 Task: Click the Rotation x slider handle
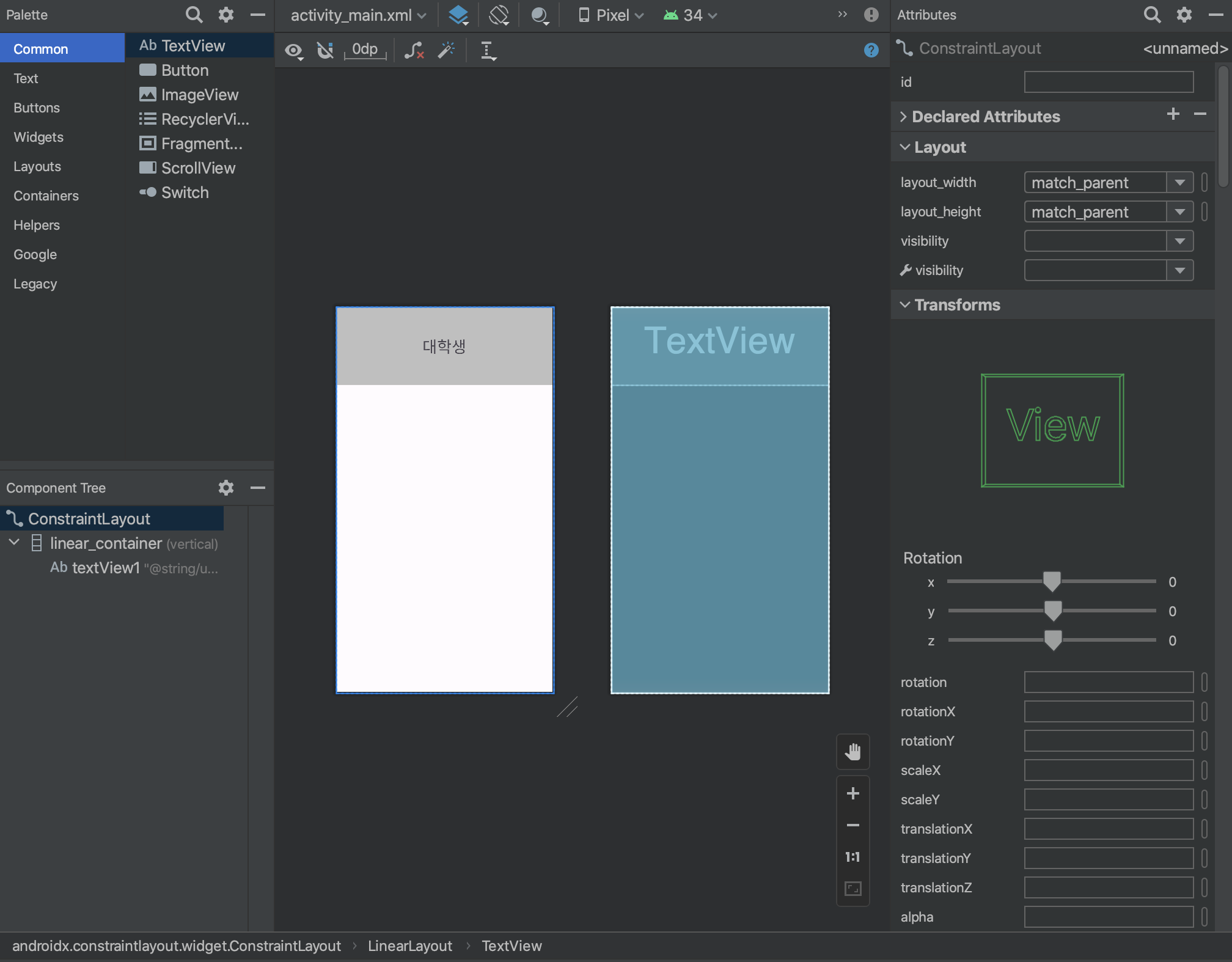click(x=1052, y=581)
